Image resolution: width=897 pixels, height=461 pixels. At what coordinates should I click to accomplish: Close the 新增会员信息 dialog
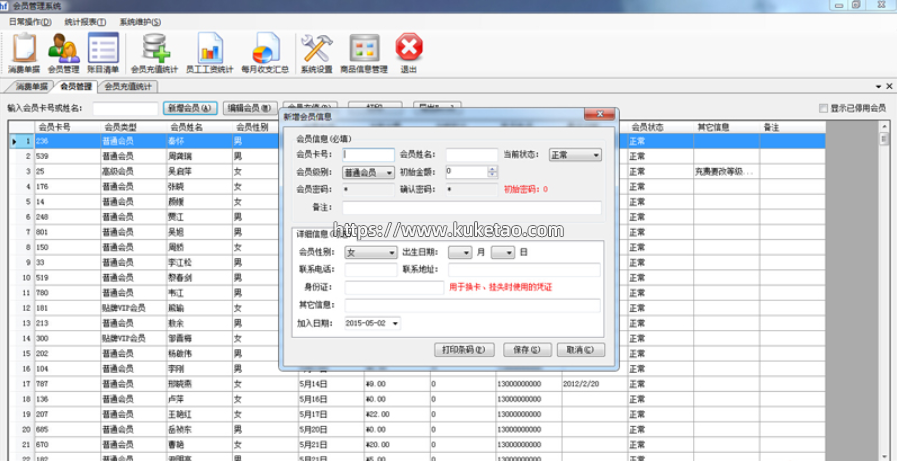(x=599, y=114)
